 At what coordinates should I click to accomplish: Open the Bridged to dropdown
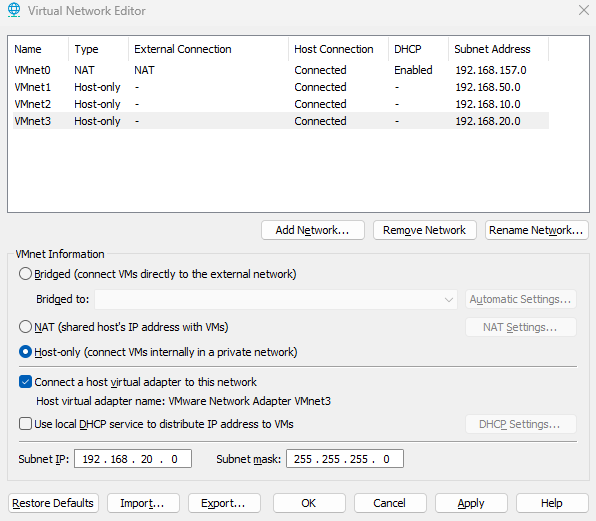[x=276, y=299]
